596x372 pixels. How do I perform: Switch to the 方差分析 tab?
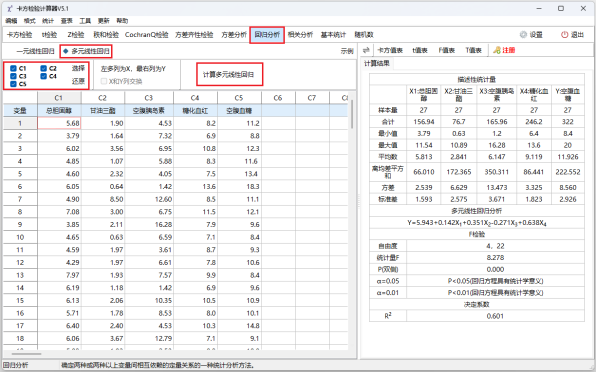pos(234,35)
